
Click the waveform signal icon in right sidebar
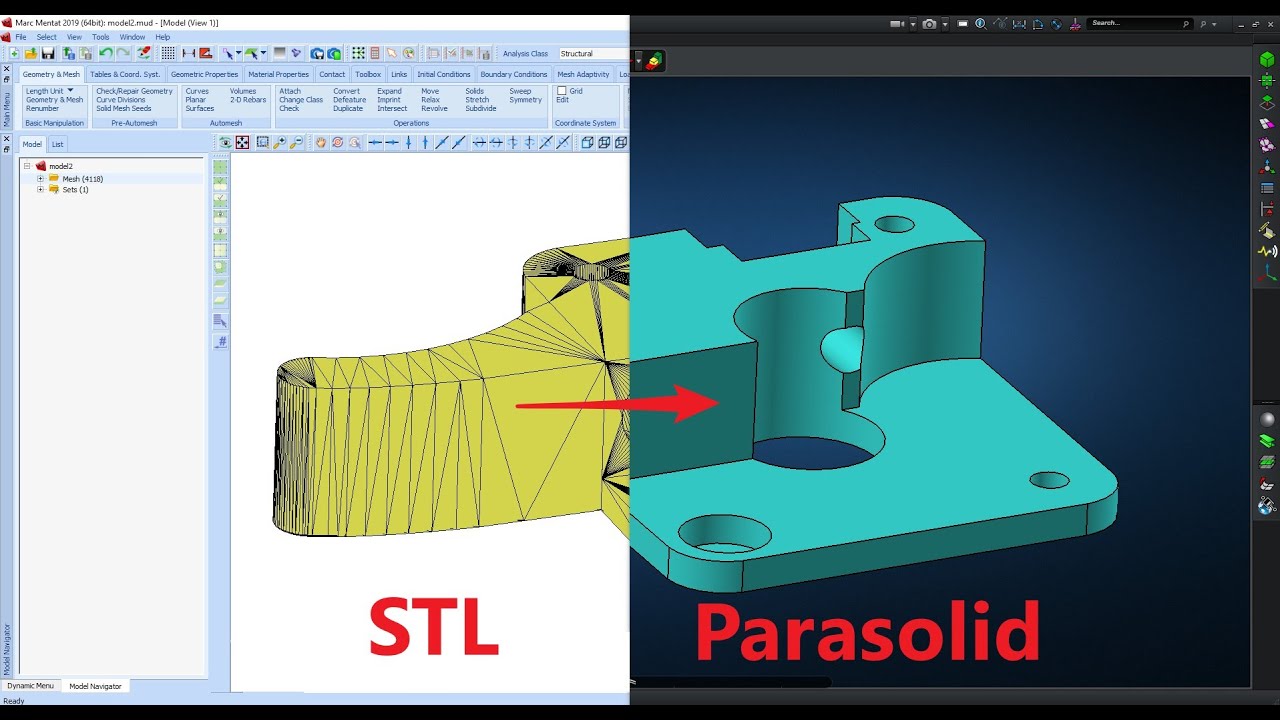[1267, 251]
